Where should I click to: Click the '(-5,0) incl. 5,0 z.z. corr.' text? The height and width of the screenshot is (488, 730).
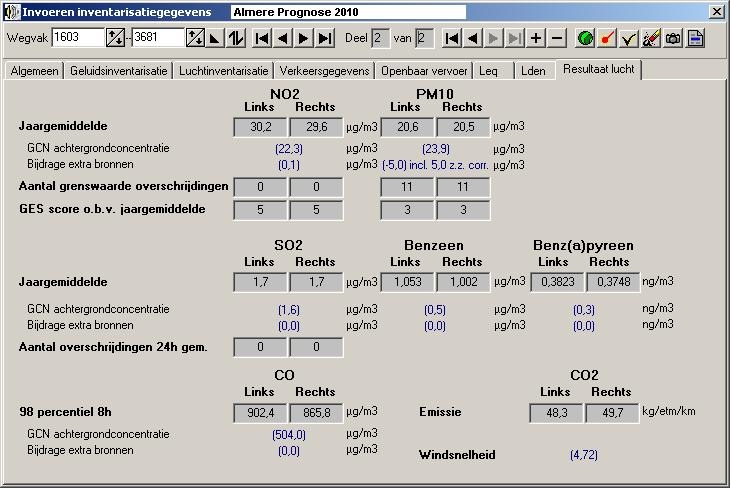point(435,165)
